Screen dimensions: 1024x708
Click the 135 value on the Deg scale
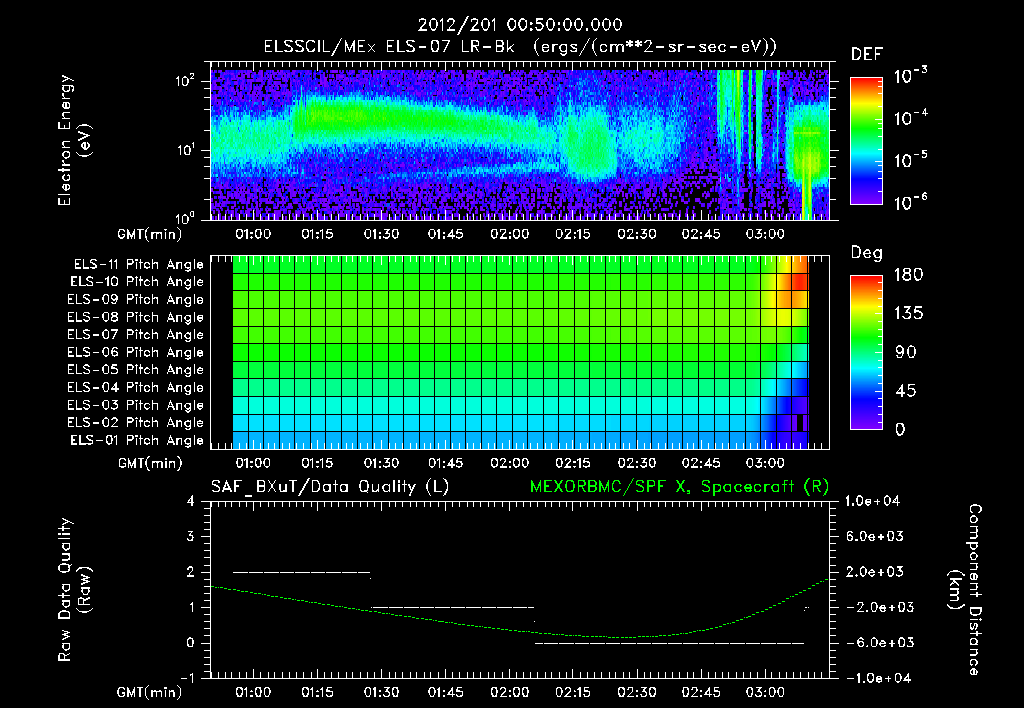click(x=909, y=314)
